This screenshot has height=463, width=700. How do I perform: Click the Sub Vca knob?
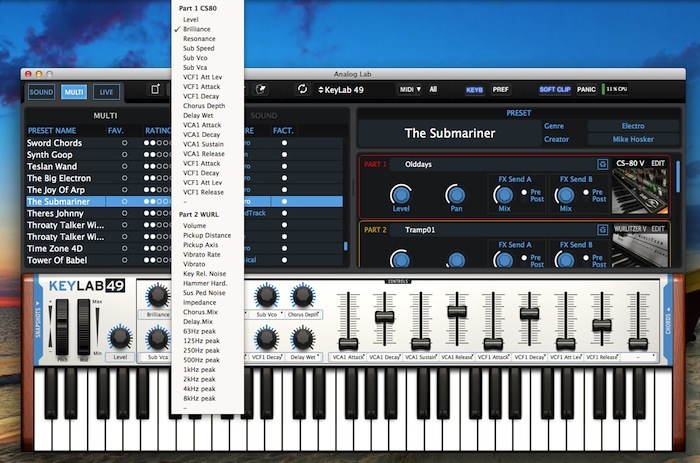pos(158,339)
